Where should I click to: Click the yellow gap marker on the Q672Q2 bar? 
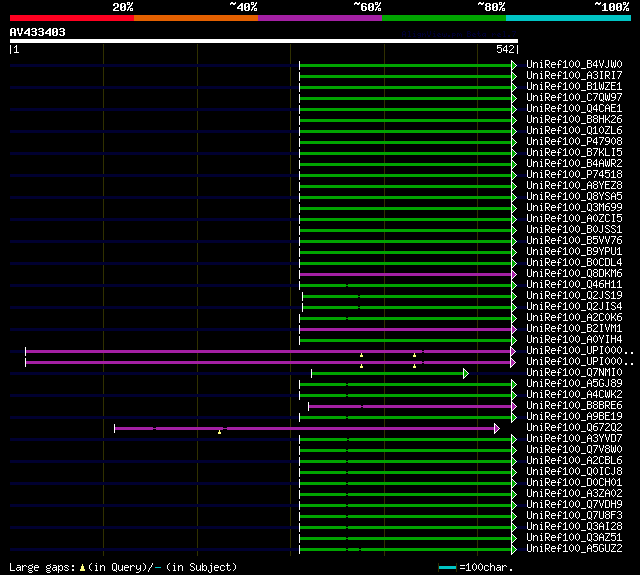[x=219, y=431]
